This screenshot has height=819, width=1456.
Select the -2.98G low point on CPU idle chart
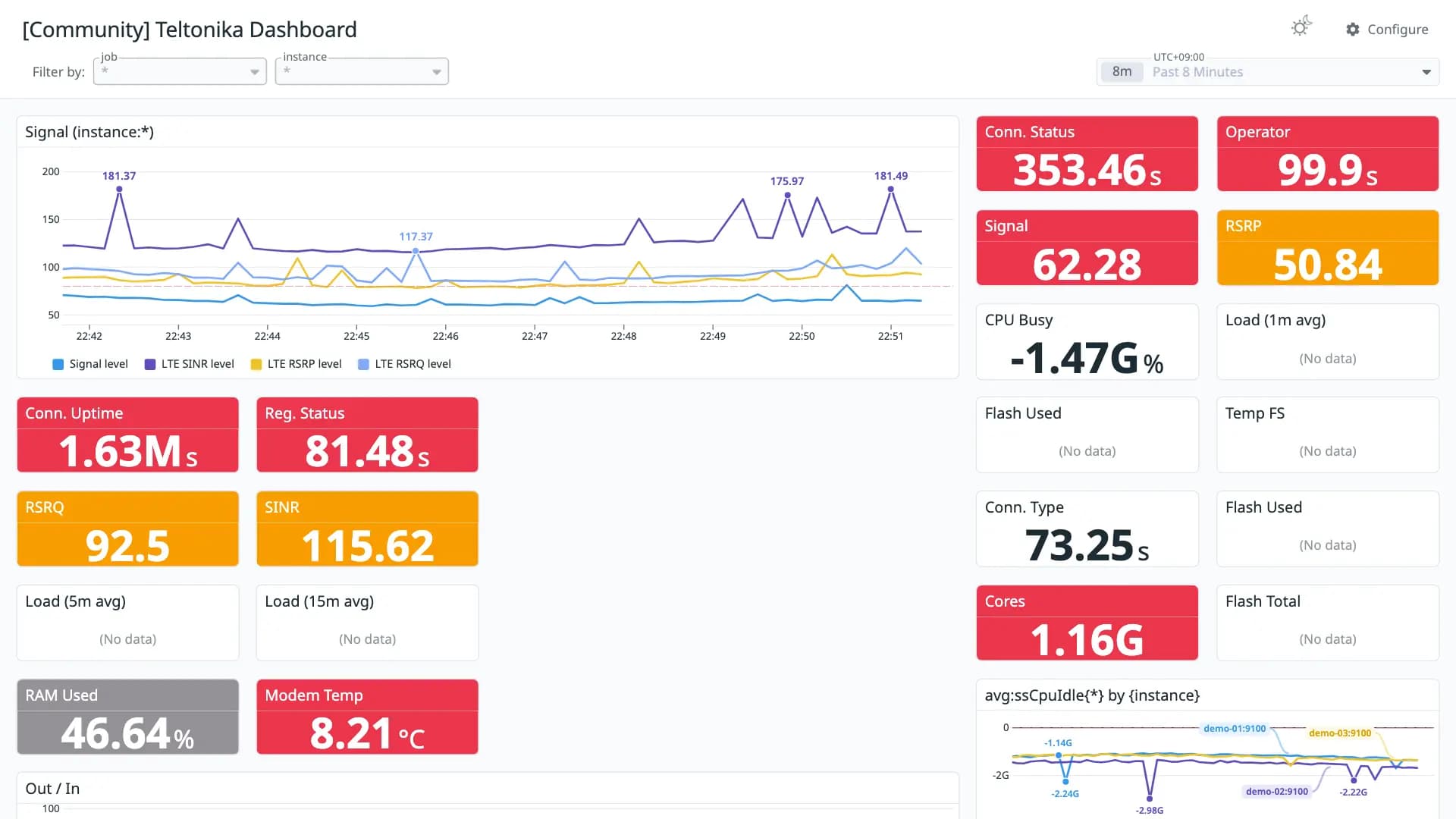1150,799
